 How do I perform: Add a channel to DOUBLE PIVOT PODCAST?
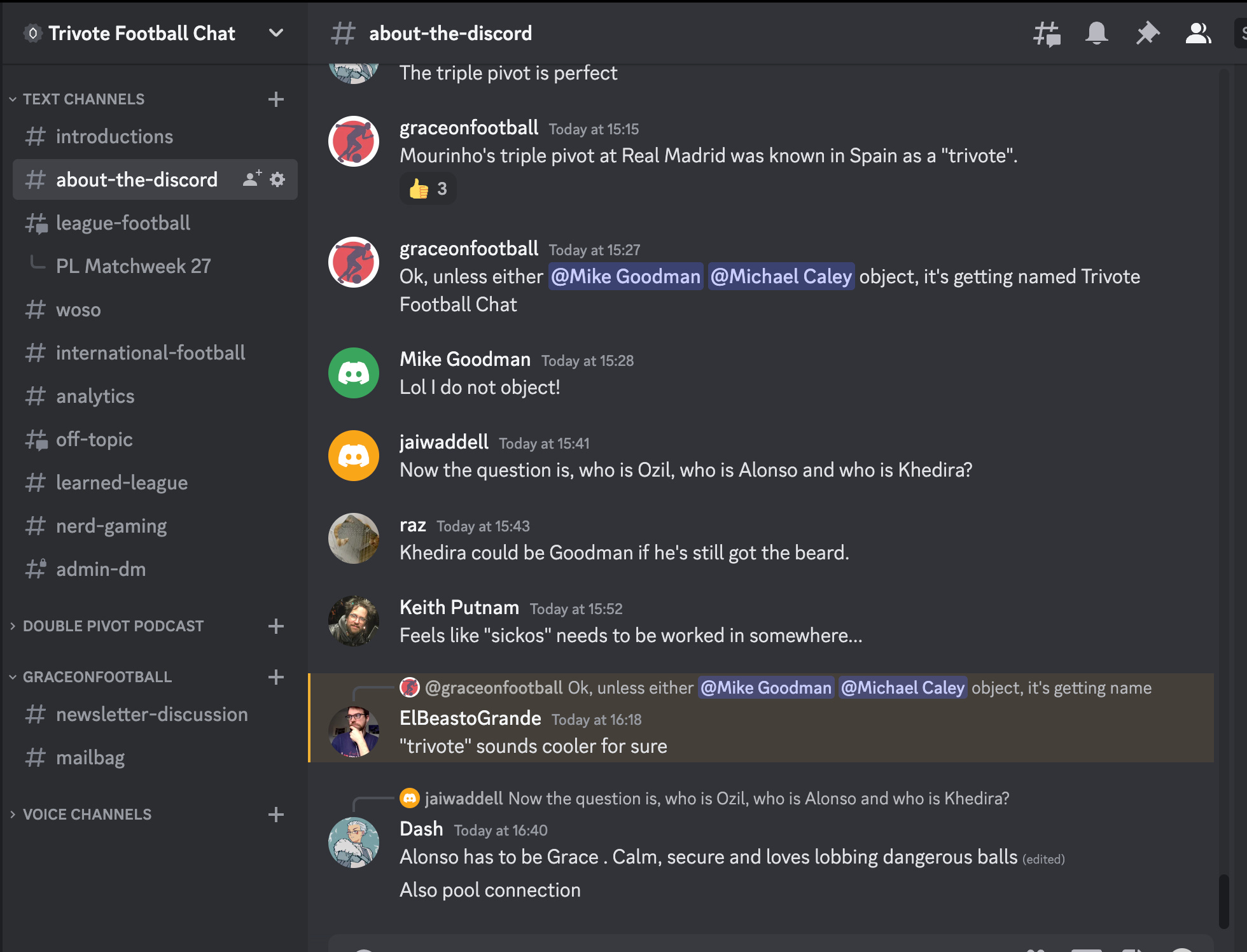pyautogui.click(x=276, y=626)
